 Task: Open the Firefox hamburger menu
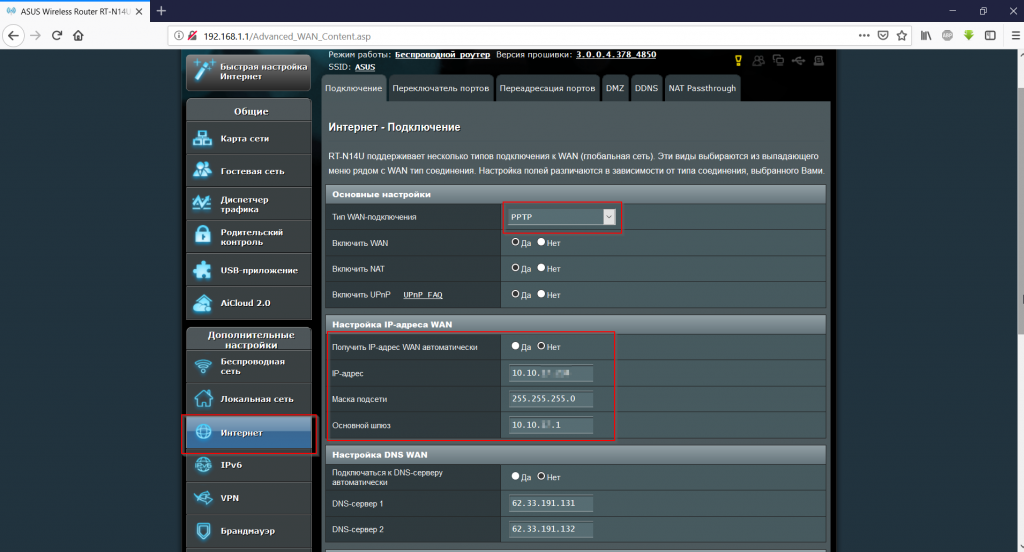click(x=1015, y=36)
